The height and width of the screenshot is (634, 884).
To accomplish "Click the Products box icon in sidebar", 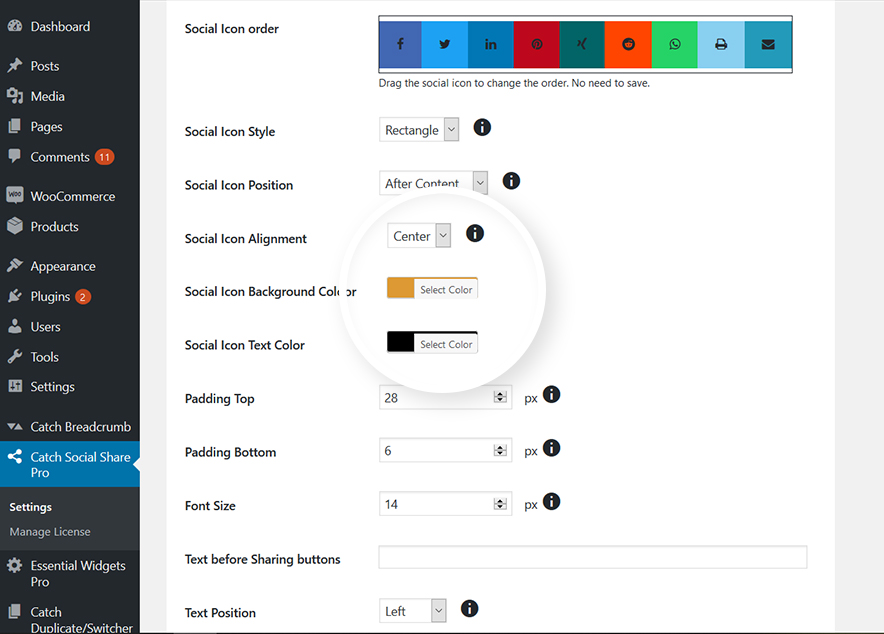I will pyautogui.click(x=15, y=225).
